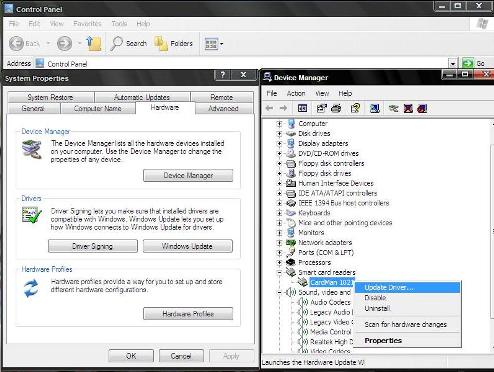The width and height of the screenshot is (494, 372).
Task: Choose Properties from context menu
Action: pyautogui.click(x=407, y=341)
